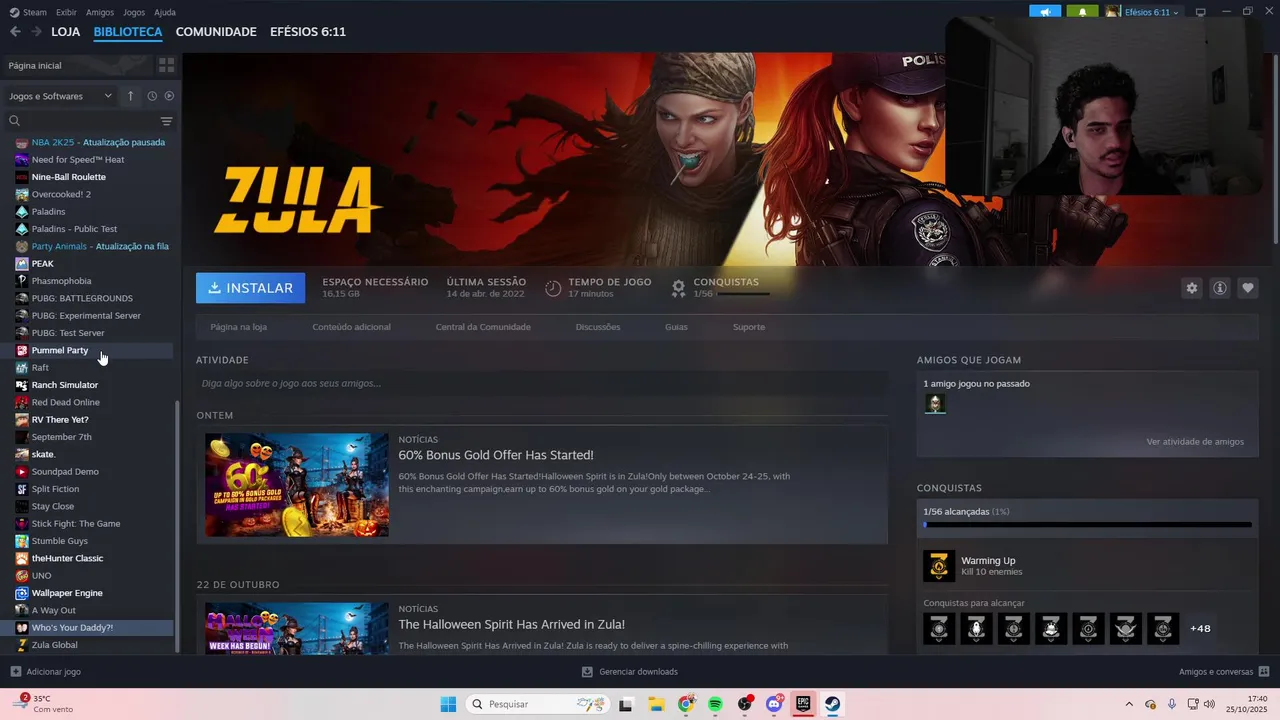The width and height of the screenshot is (1280, 720).
Task: Click the Warming Up achievement badge
Action: pyautogui.click(x=939, y=566)
